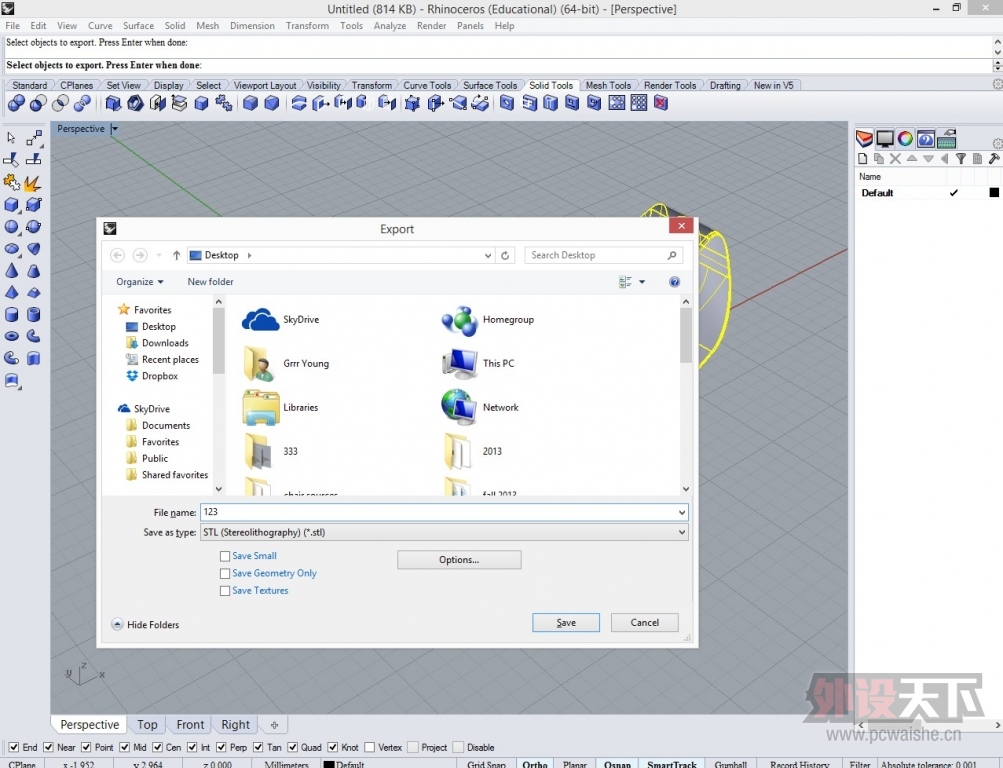Toggle SmartTrack in the status bar

click(x=672, y=764)
